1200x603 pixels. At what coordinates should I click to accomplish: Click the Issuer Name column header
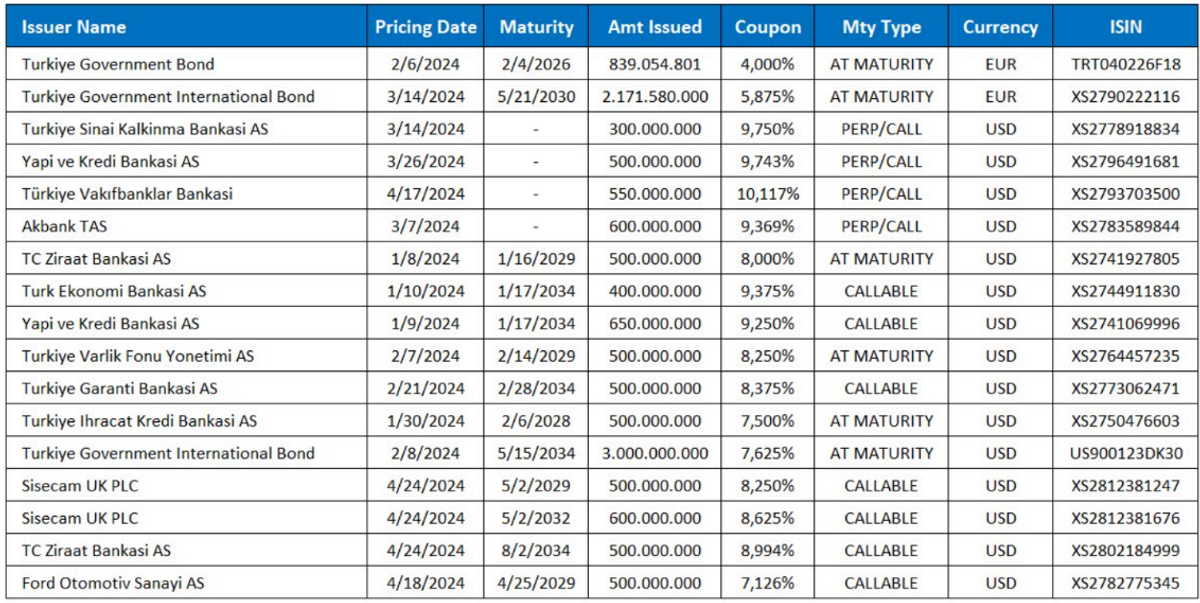pyautogui.click(x=186, y=27)
